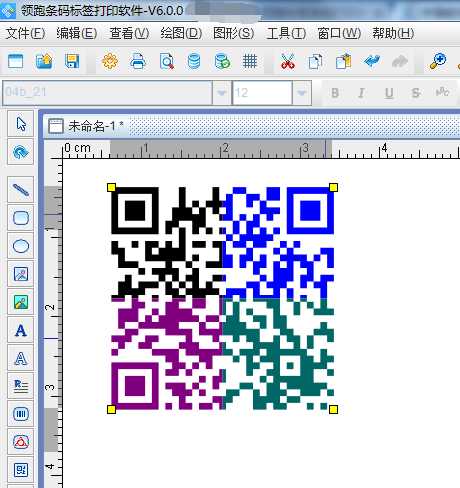
Task: Expand the font size dropdown arrow
Action: tap(302, 93)
